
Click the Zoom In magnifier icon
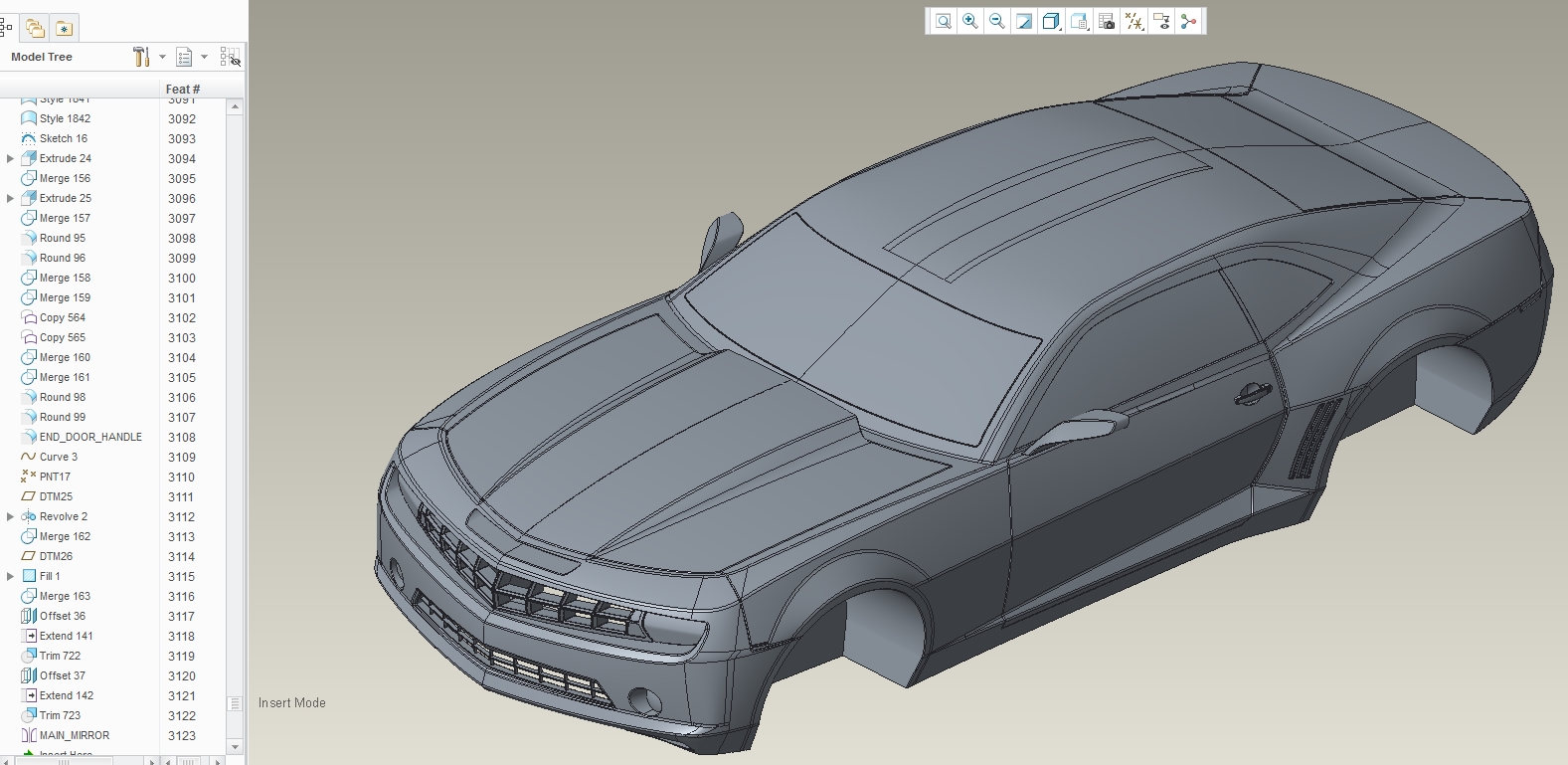pyautogui.click(x=969, y=21)
